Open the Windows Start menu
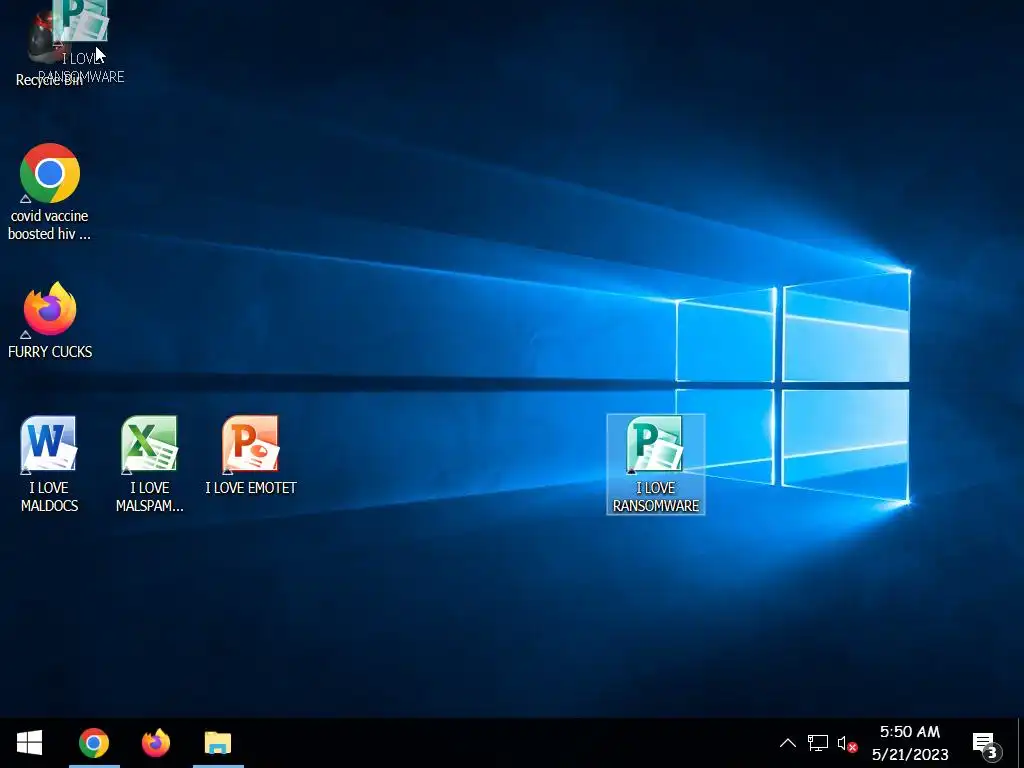Viewport: 1024px width, 768px height. (29, 743)
